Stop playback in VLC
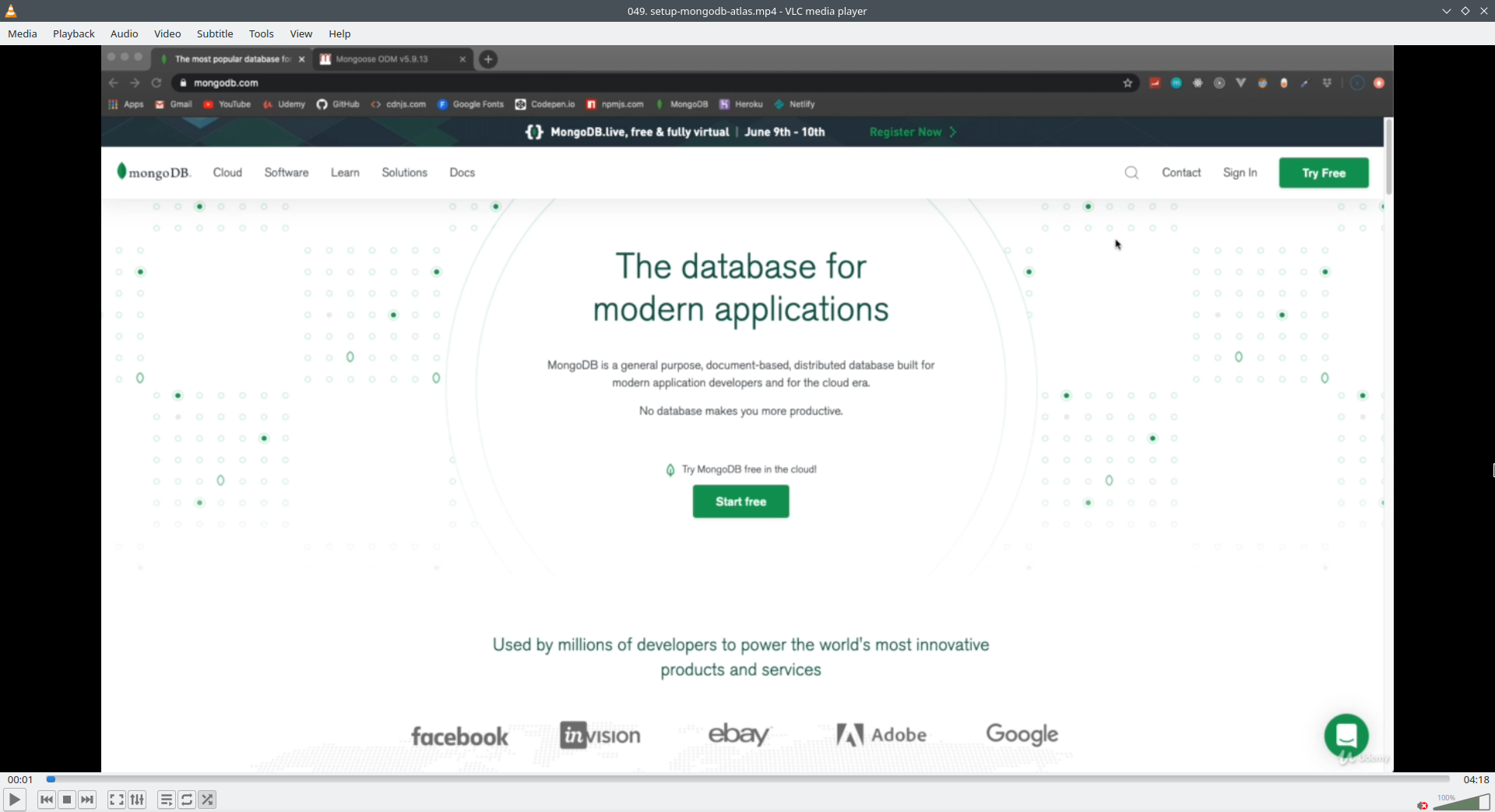 coord(67,800)
